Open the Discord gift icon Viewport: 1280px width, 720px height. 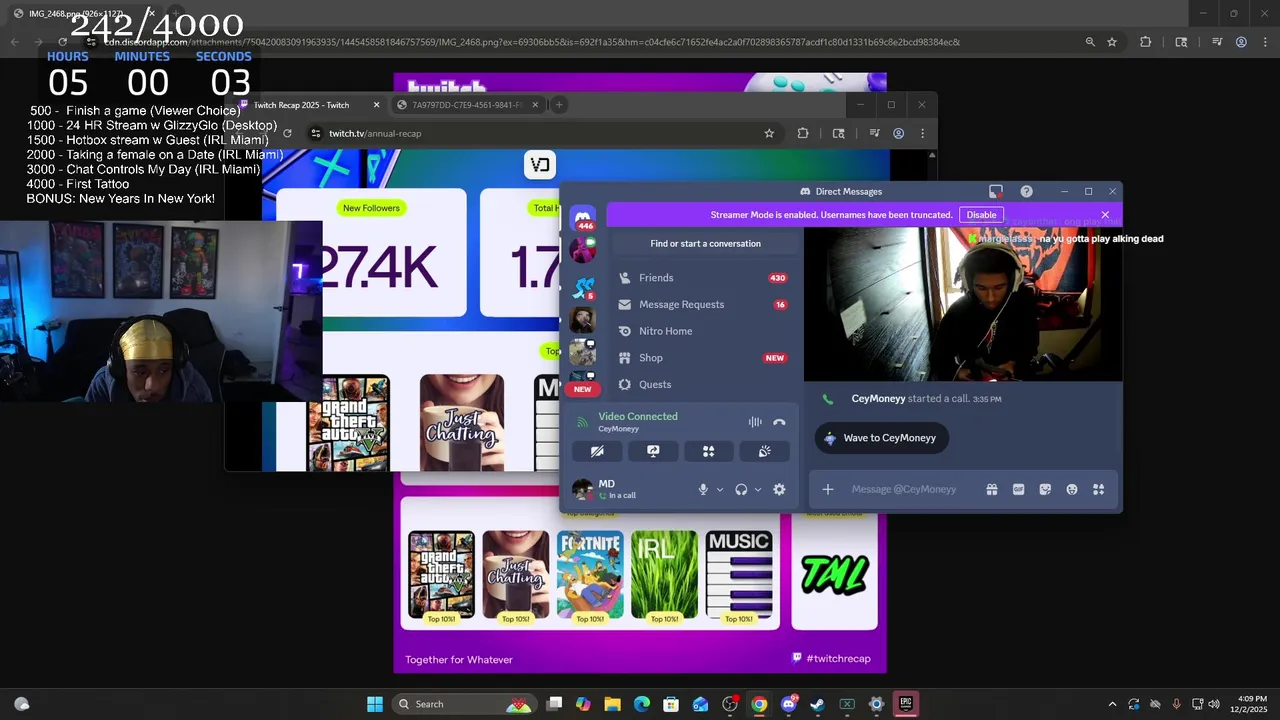click(x=991, y=489)
